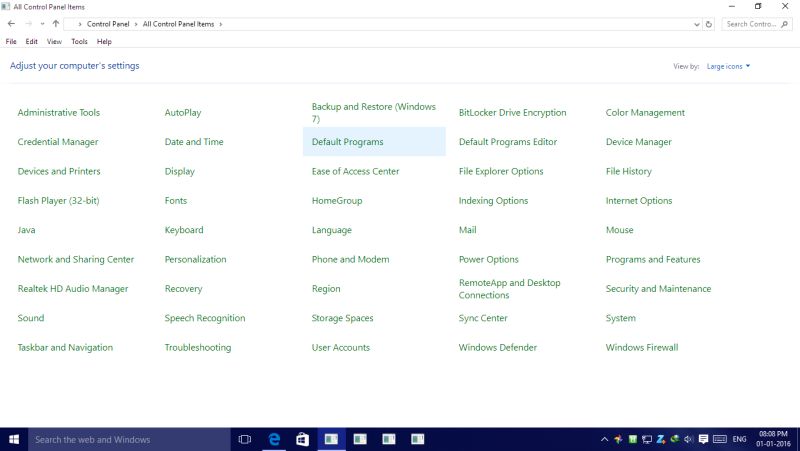The image size is (800, 451).
Task: Open Backup and Restore (Windows 7)
Action: (x=373, y=113)
